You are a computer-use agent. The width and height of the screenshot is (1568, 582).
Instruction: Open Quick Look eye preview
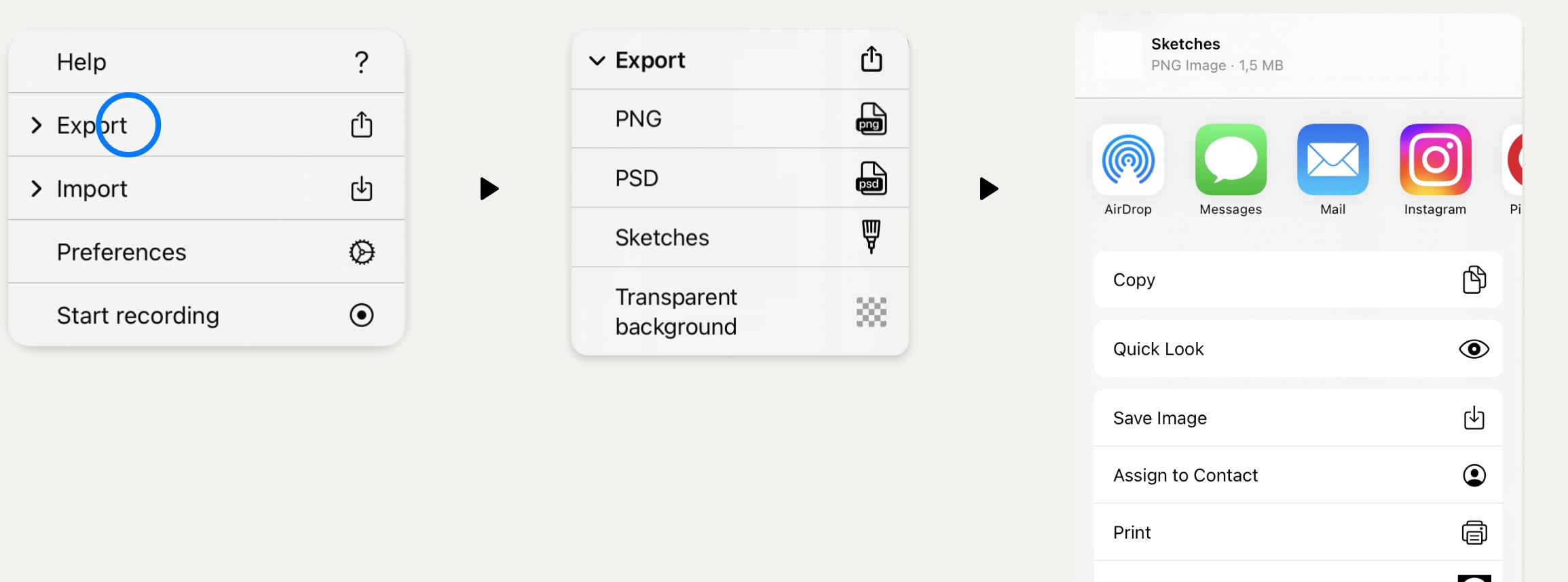point(1474,349)
